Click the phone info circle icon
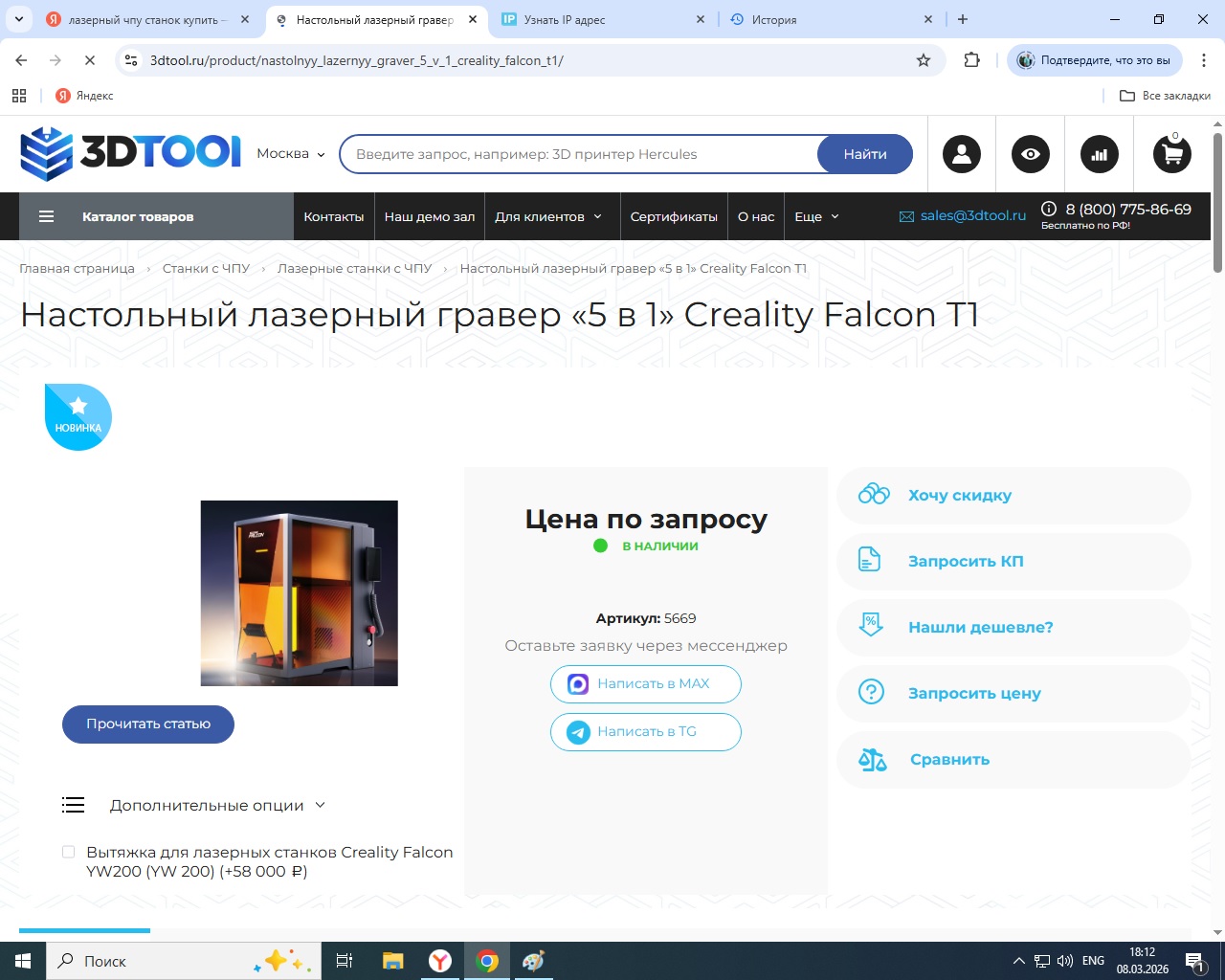 (1049, 209)
